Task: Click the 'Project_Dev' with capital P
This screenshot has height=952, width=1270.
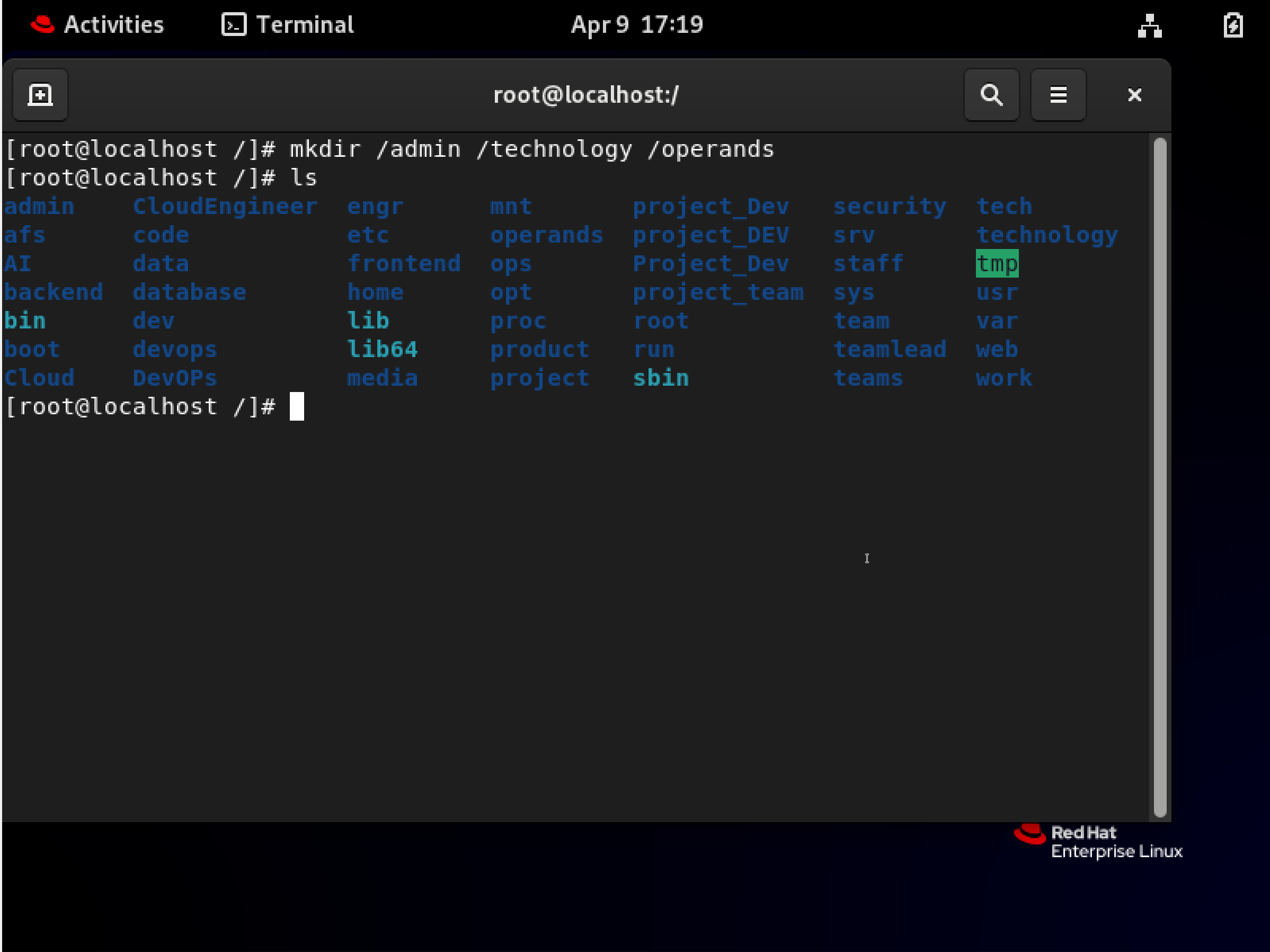Action: click(711, 264)
